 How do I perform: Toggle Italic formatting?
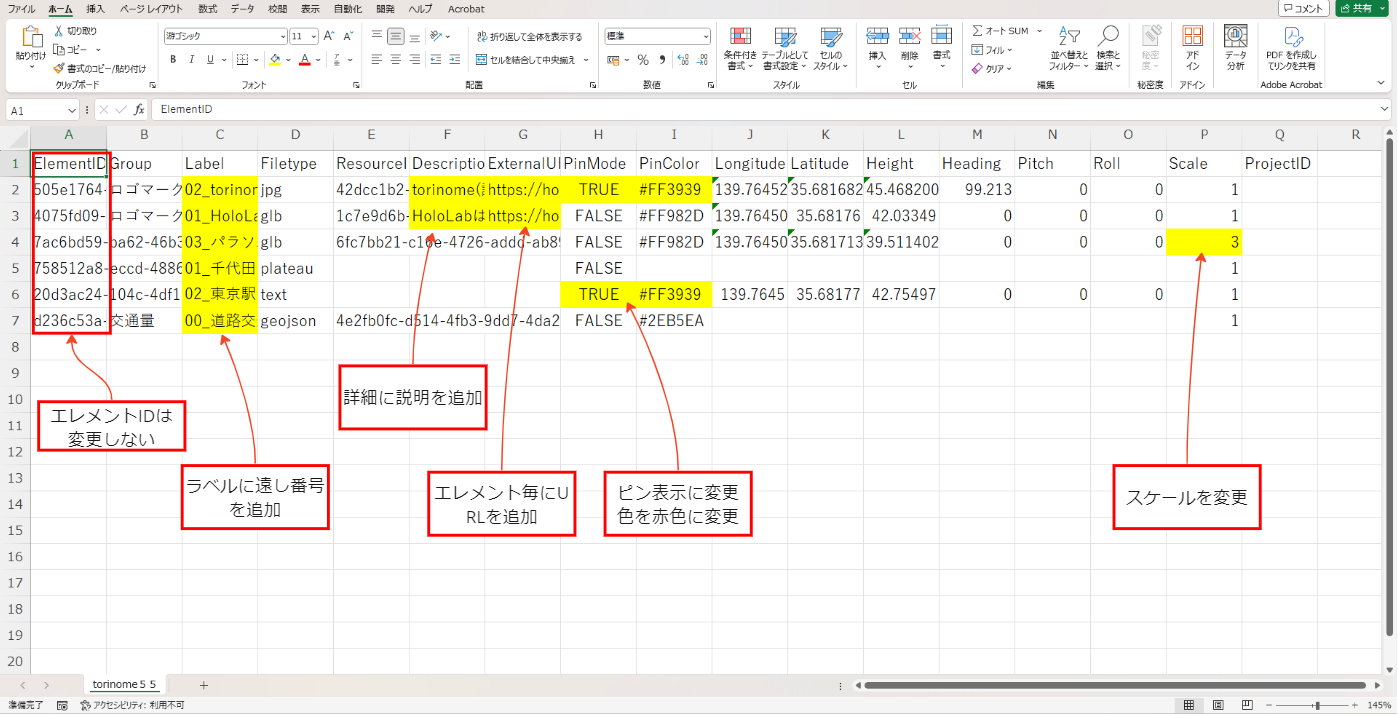[x=192, y=60]
